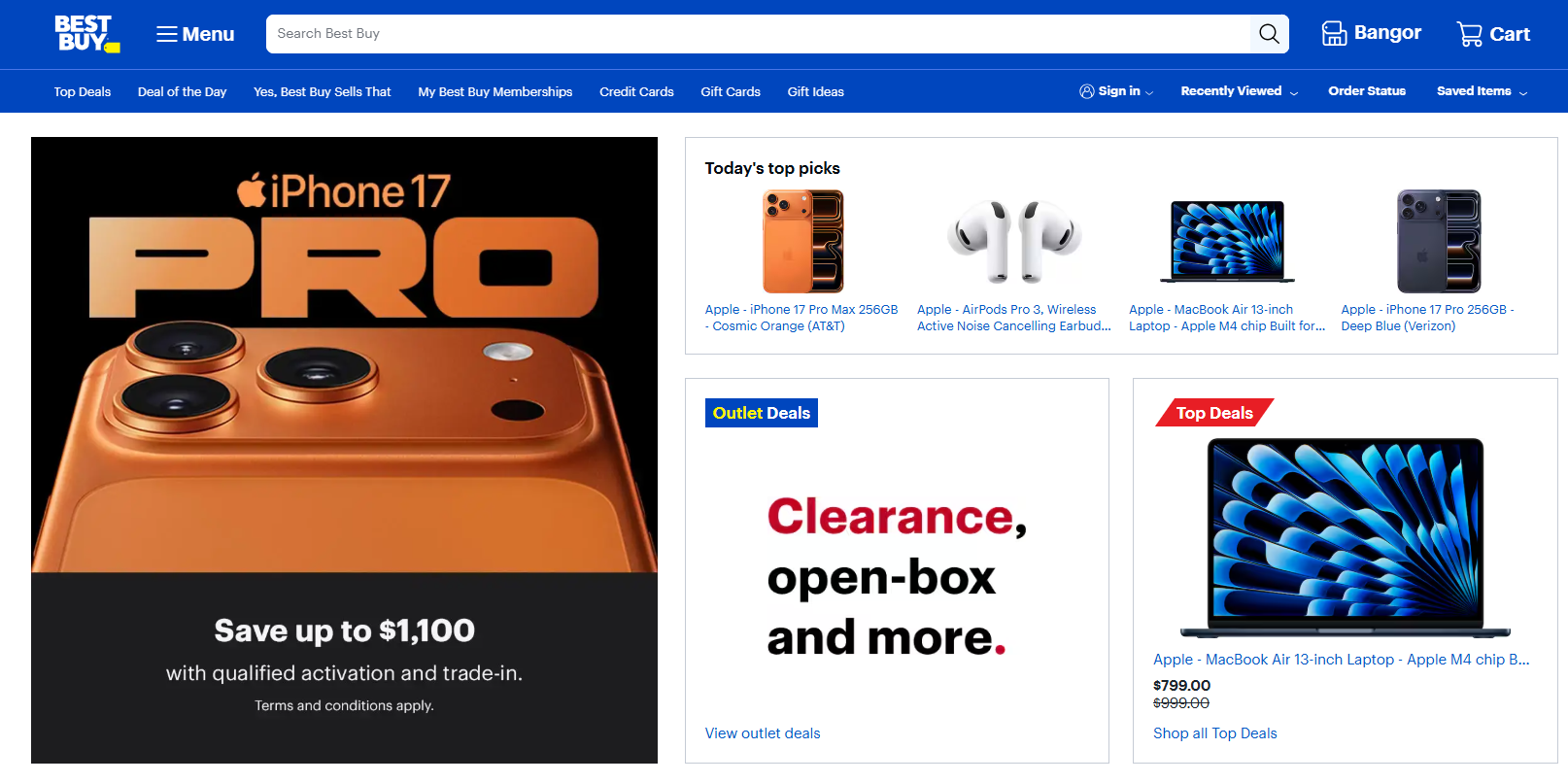Open the Bangor store locator icon
This screenshot has height=783, width=1568.
point(1334,34)
